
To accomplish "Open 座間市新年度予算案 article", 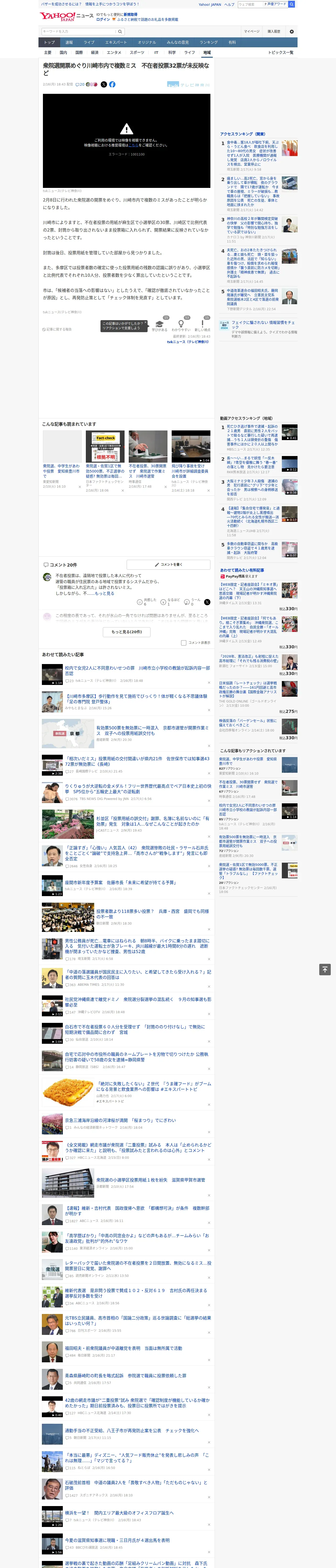I will 120,882.
